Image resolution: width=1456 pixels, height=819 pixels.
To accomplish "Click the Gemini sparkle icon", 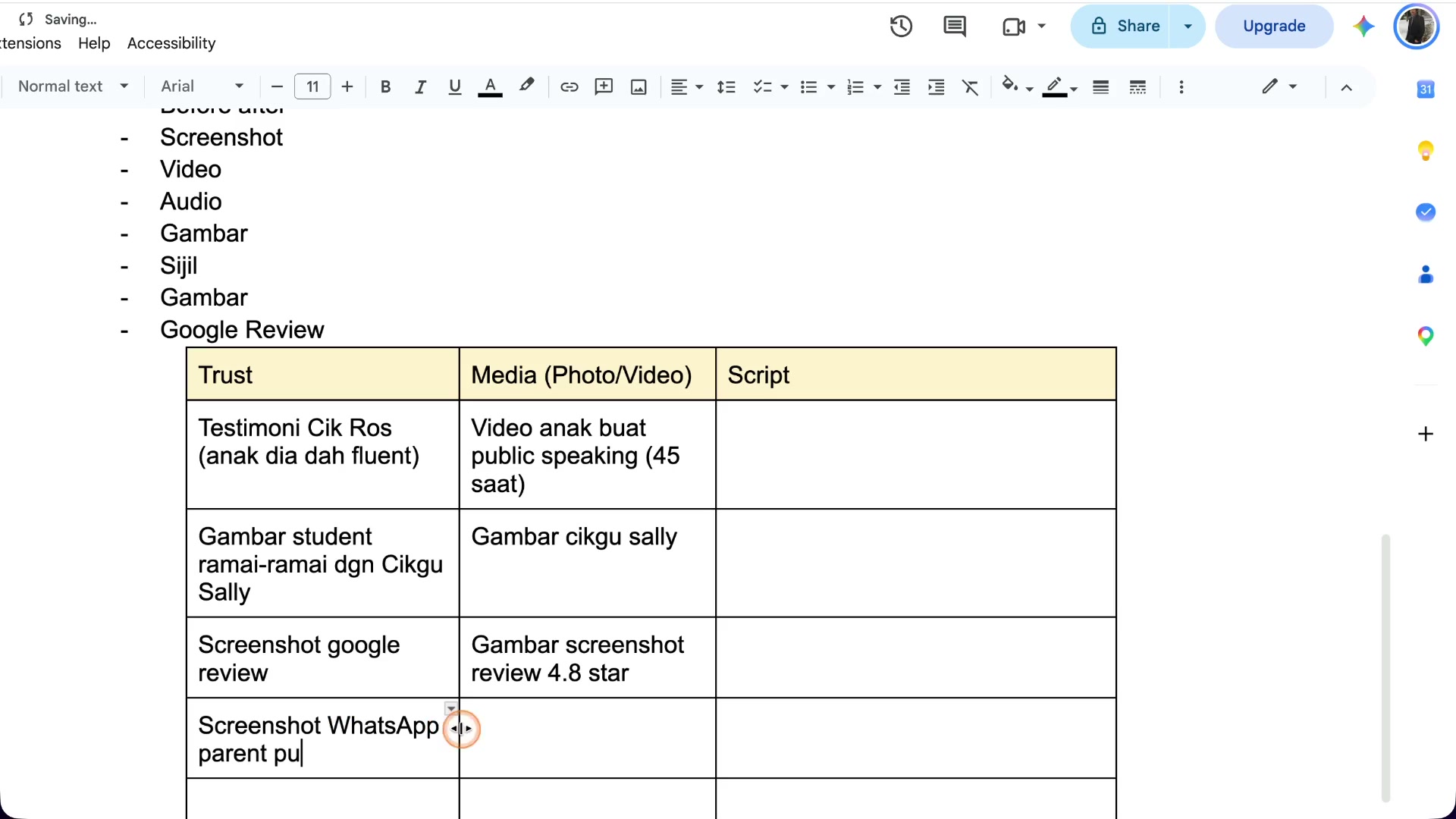I will (x=1363, y=27).
